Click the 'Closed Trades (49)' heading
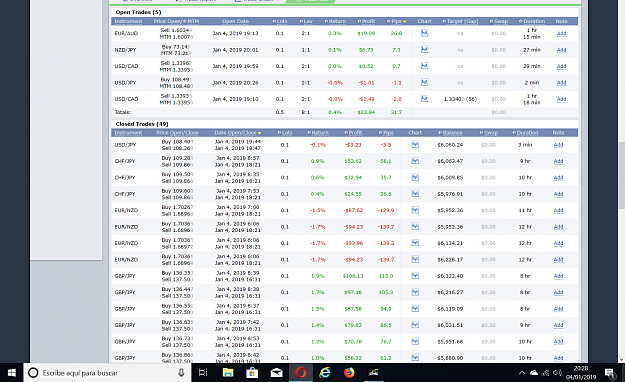Viewport: 625px width, 382px height. (x=142, y=124)
